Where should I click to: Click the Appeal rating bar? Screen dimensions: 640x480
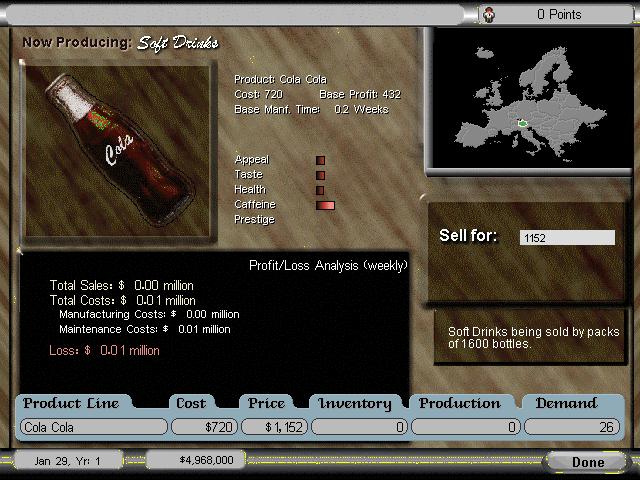coord(320,160)
